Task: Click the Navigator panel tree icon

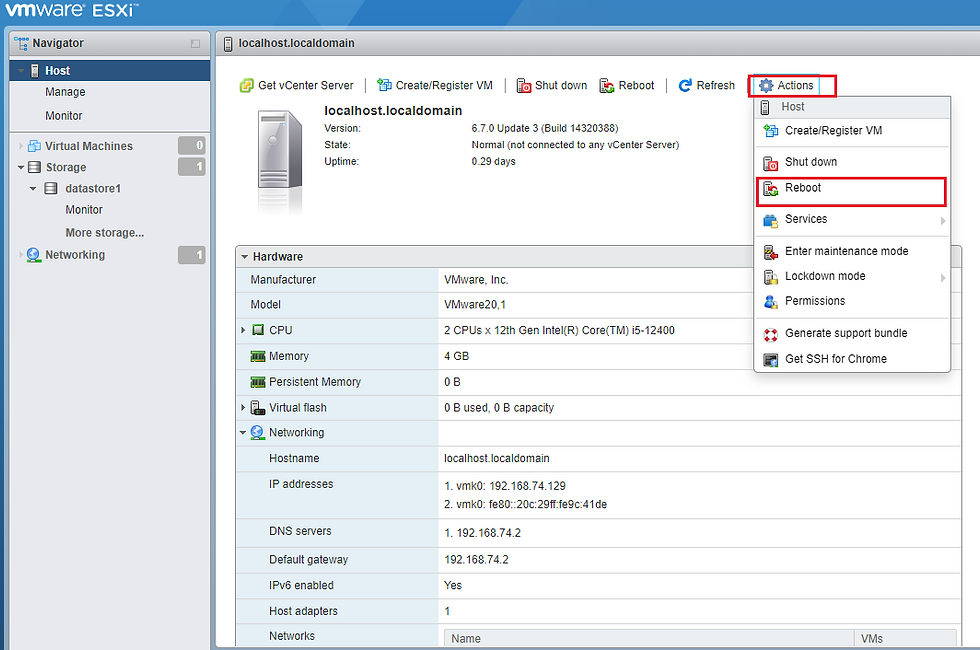Action: point(22,43)
